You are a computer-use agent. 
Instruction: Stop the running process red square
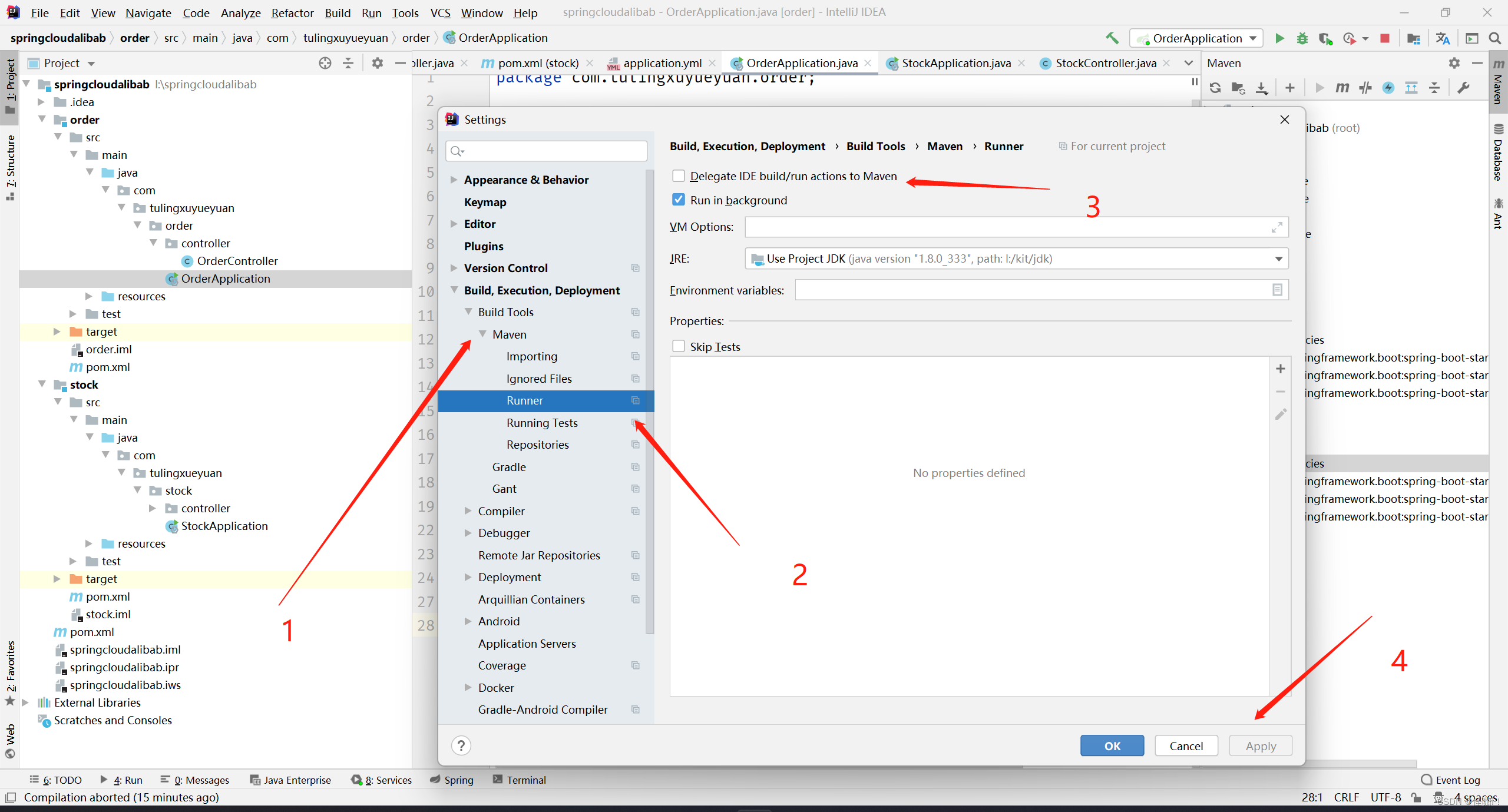point(1385,38)
